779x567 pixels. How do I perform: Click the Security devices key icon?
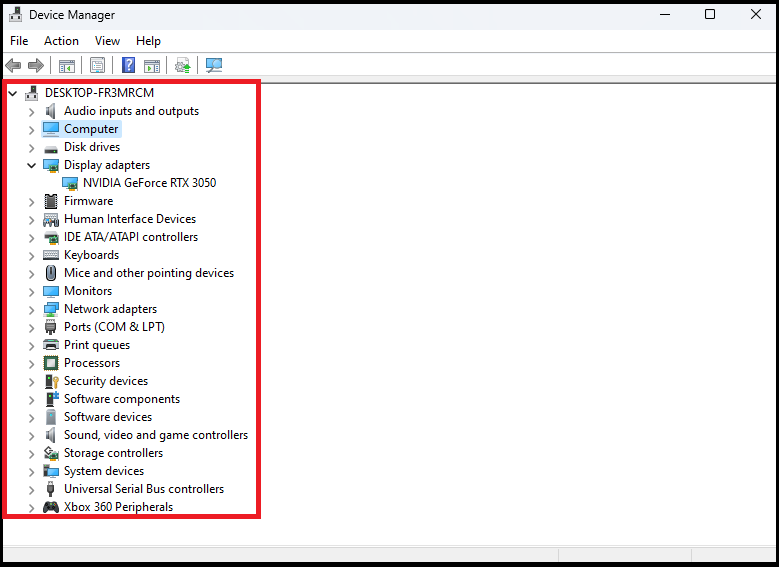[52, 381]
